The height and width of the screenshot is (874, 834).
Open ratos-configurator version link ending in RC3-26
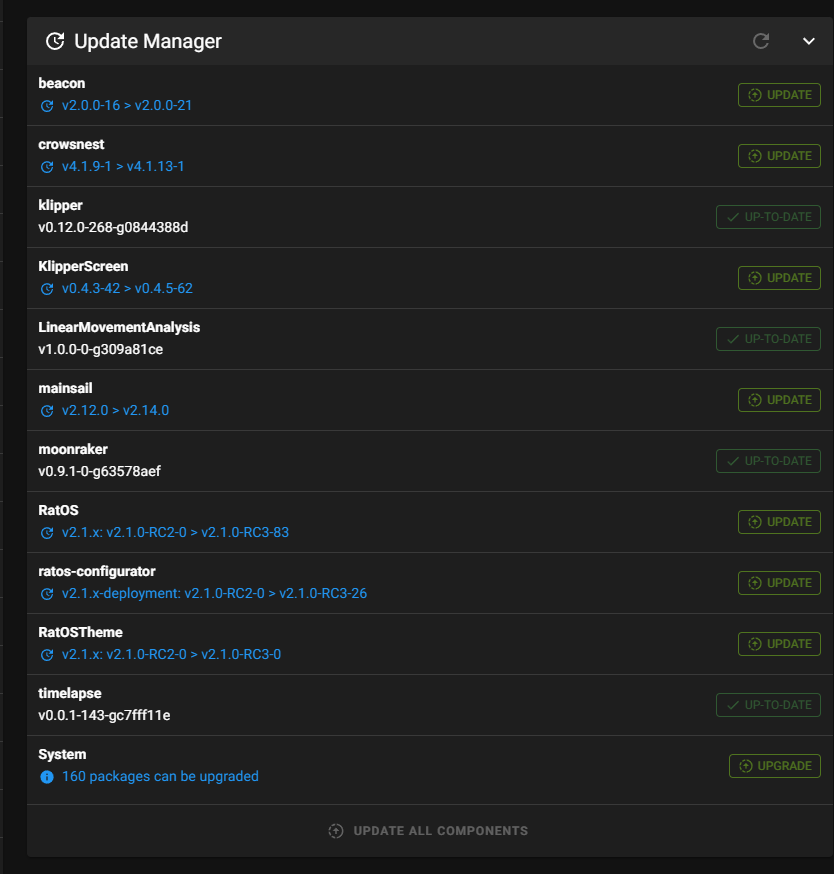click(x=215, y=594)
